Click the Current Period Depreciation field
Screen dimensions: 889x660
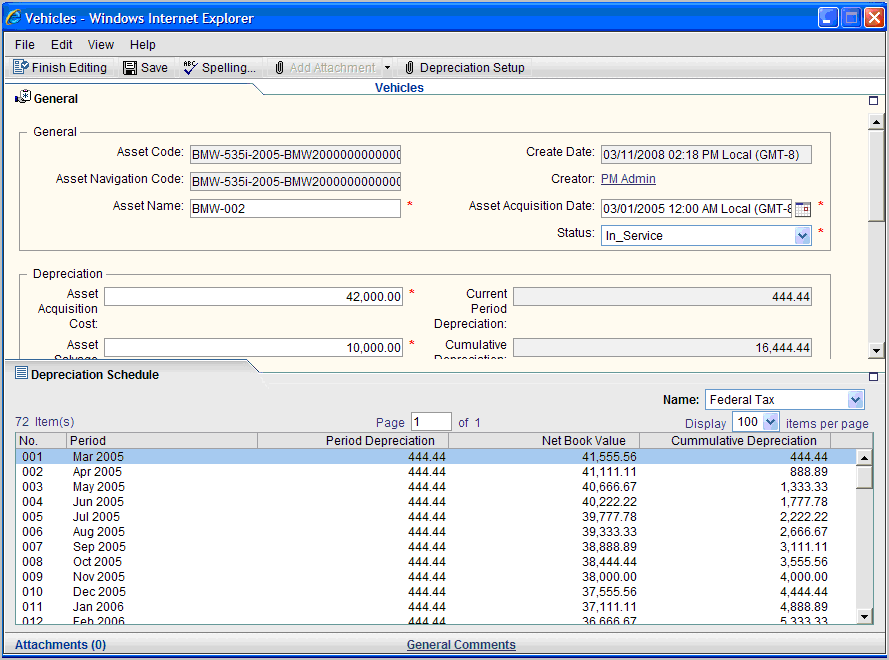point(662,297)
